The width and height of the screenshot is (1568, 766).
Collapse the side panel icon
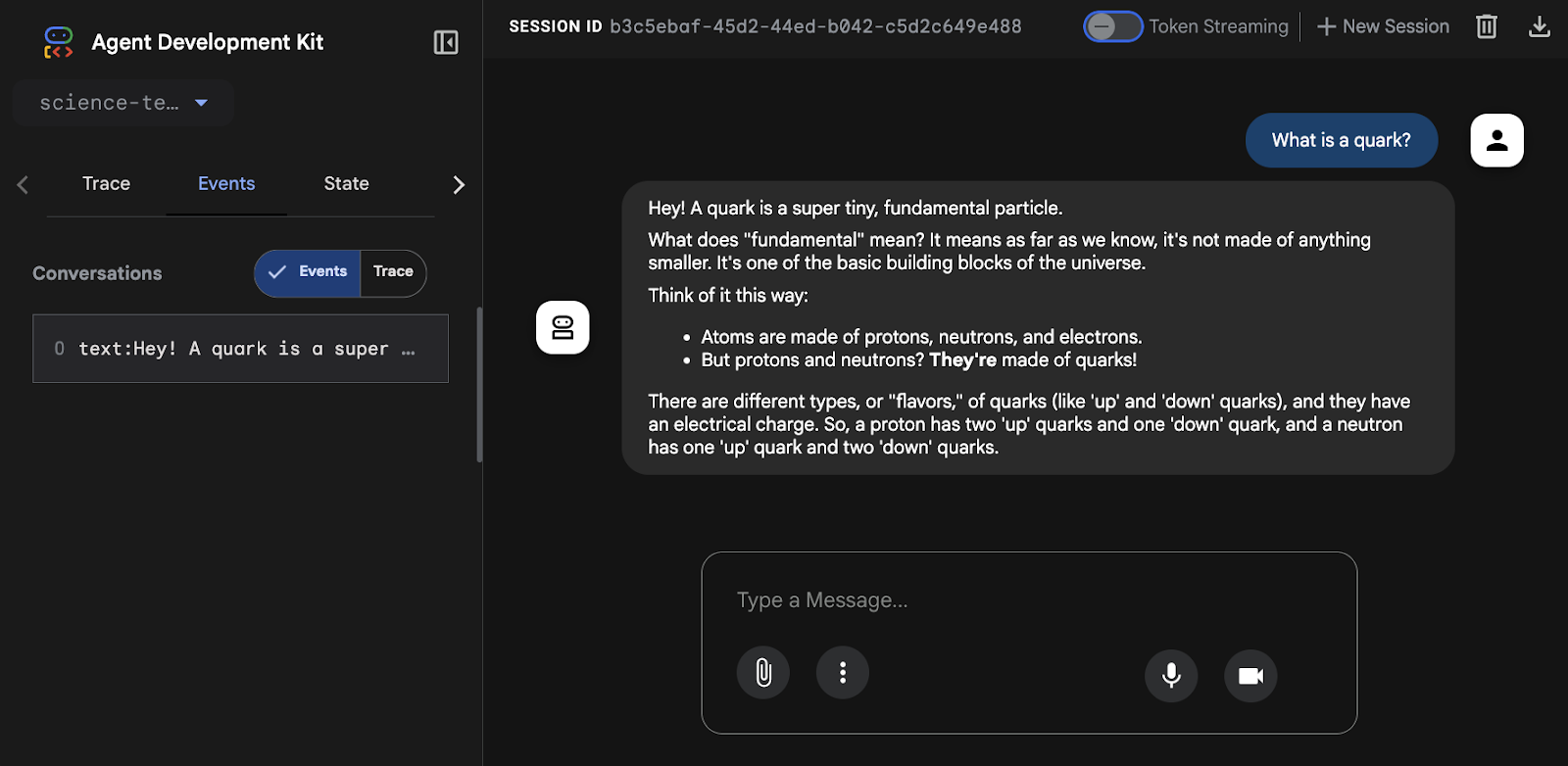[446, 42]
